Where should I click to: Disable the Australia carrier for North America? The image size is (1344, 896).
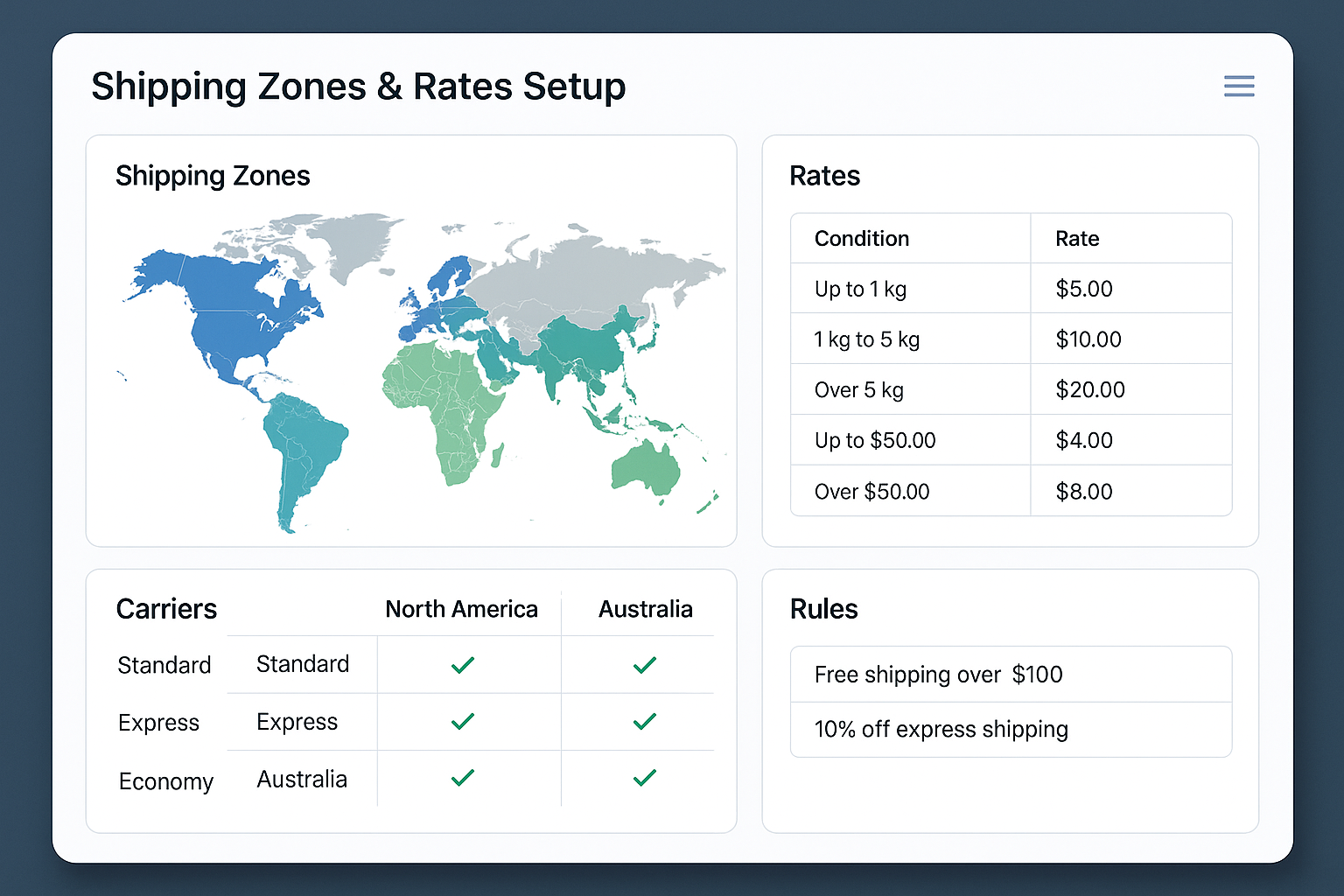click(x=463, y=778)
